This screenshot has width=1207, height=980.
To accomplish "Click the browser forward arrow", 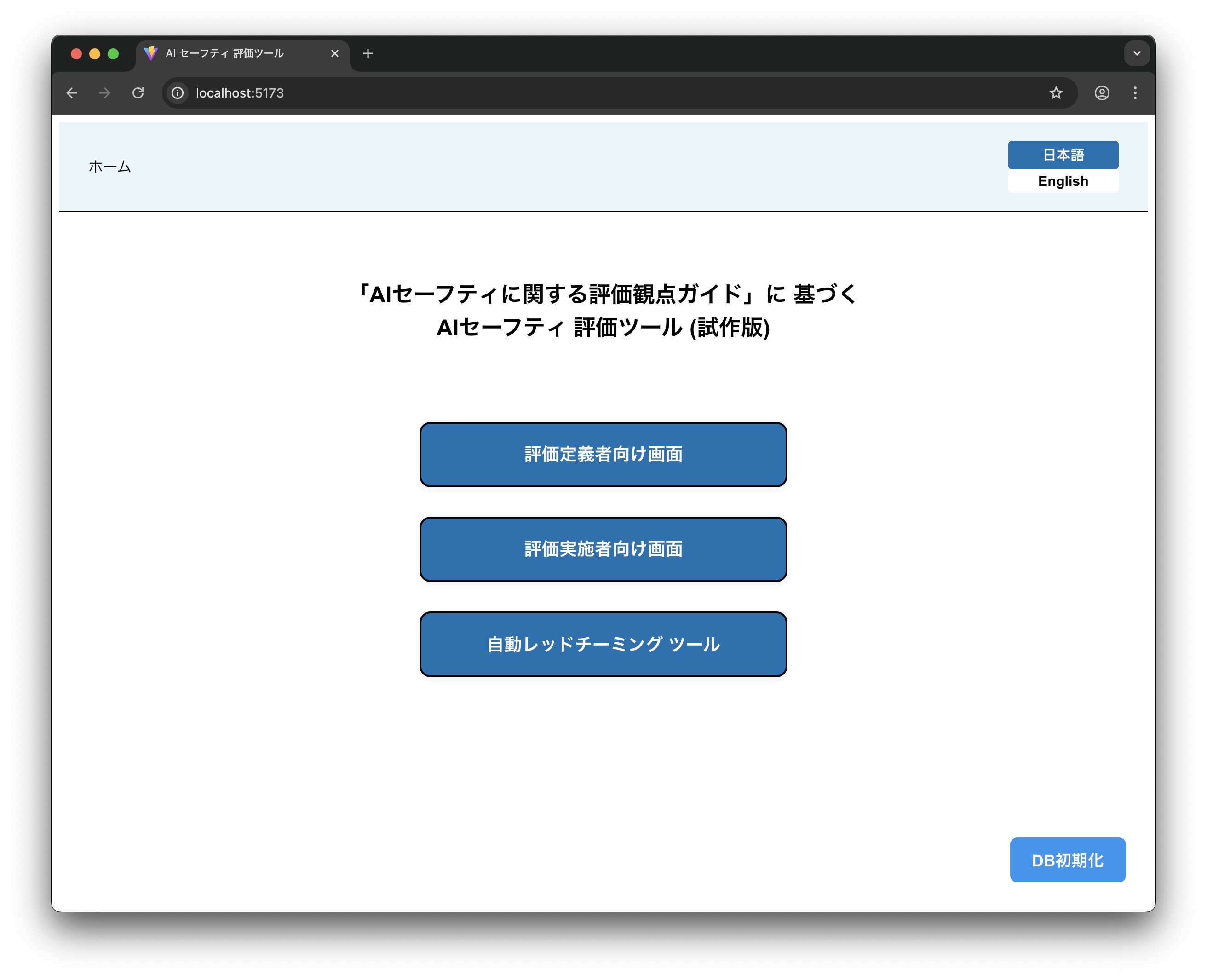I will (104, 93).
